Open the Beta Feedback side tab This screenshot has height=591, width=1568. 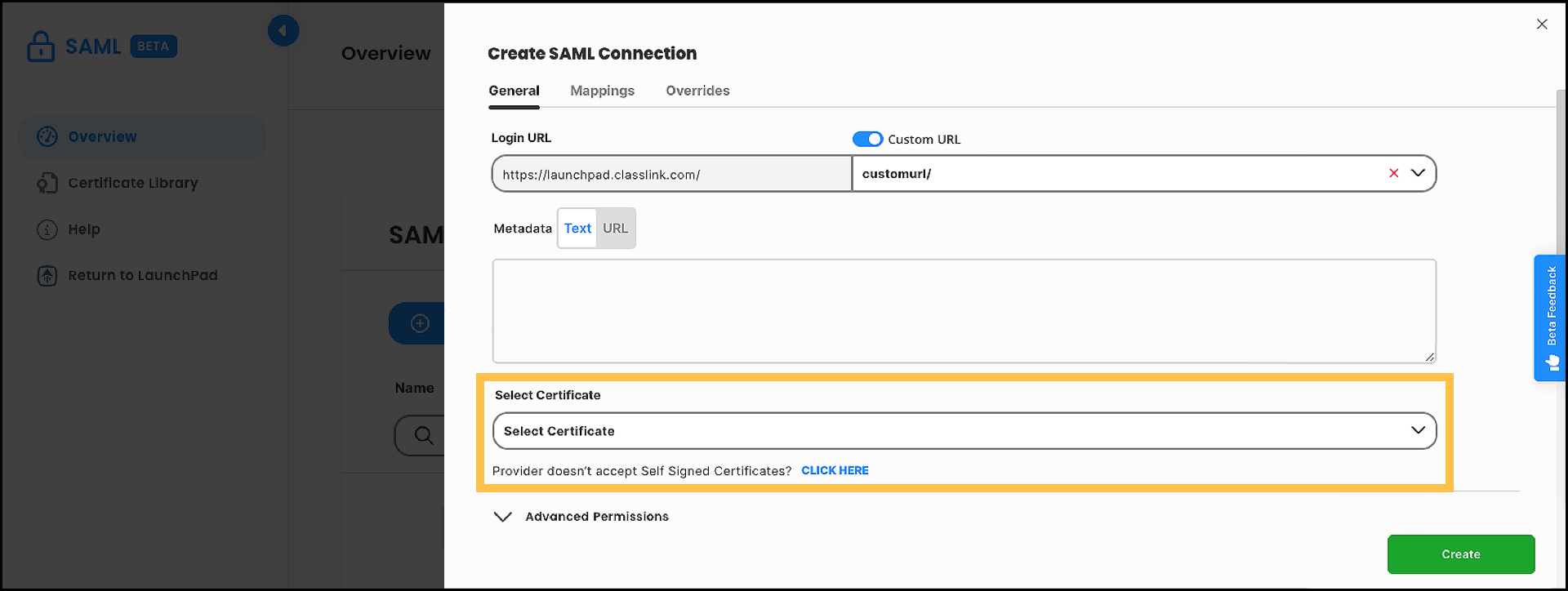tap(1550, 318)
